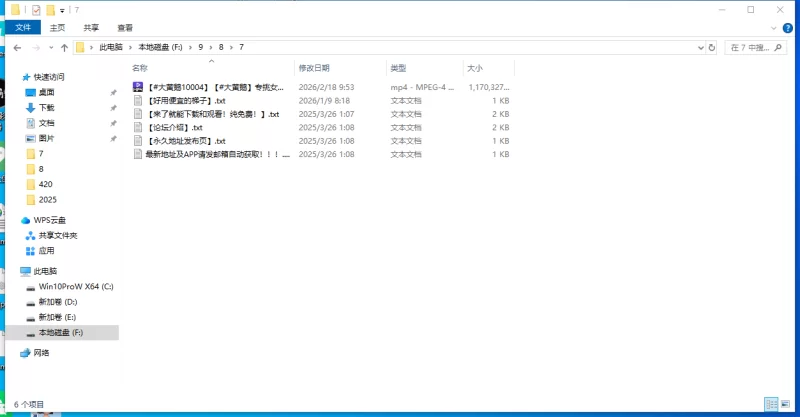Image resolution: width=800 pixels, height=417 pixels.
Task: Click the pin icon beside 图片
Action: pyautogui.click(x=113, y=138)
